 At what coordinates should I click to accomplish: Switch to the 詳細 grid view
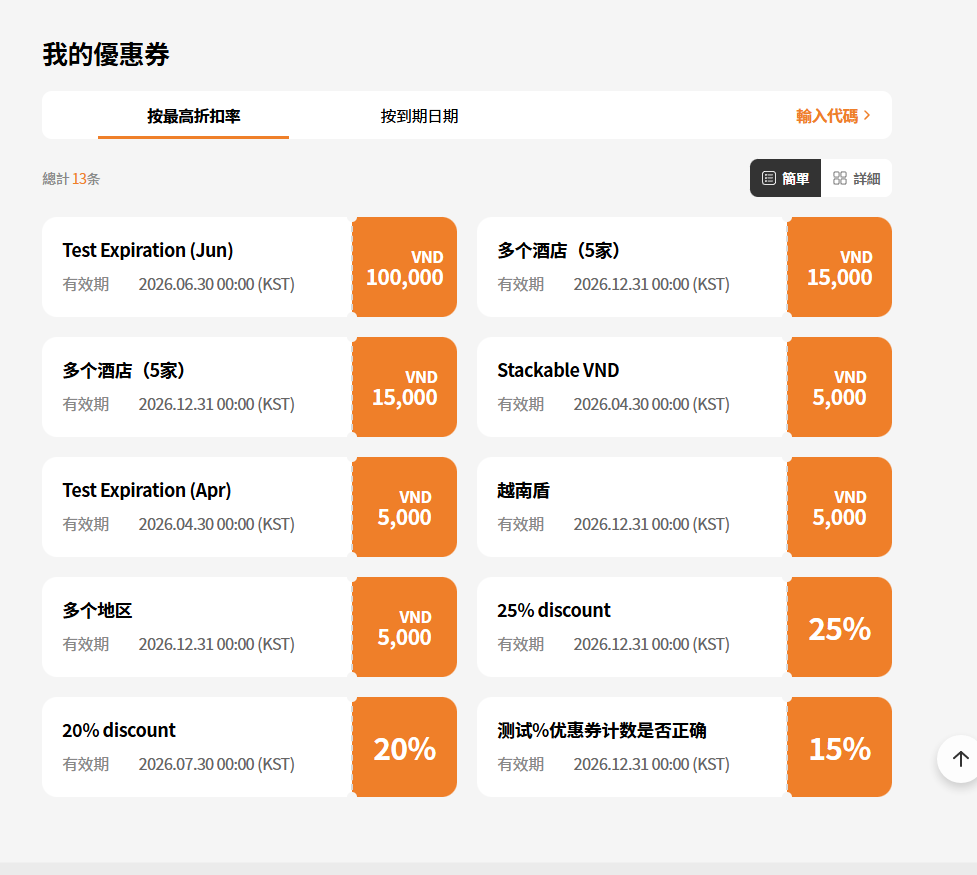click(x=856, y=178)
